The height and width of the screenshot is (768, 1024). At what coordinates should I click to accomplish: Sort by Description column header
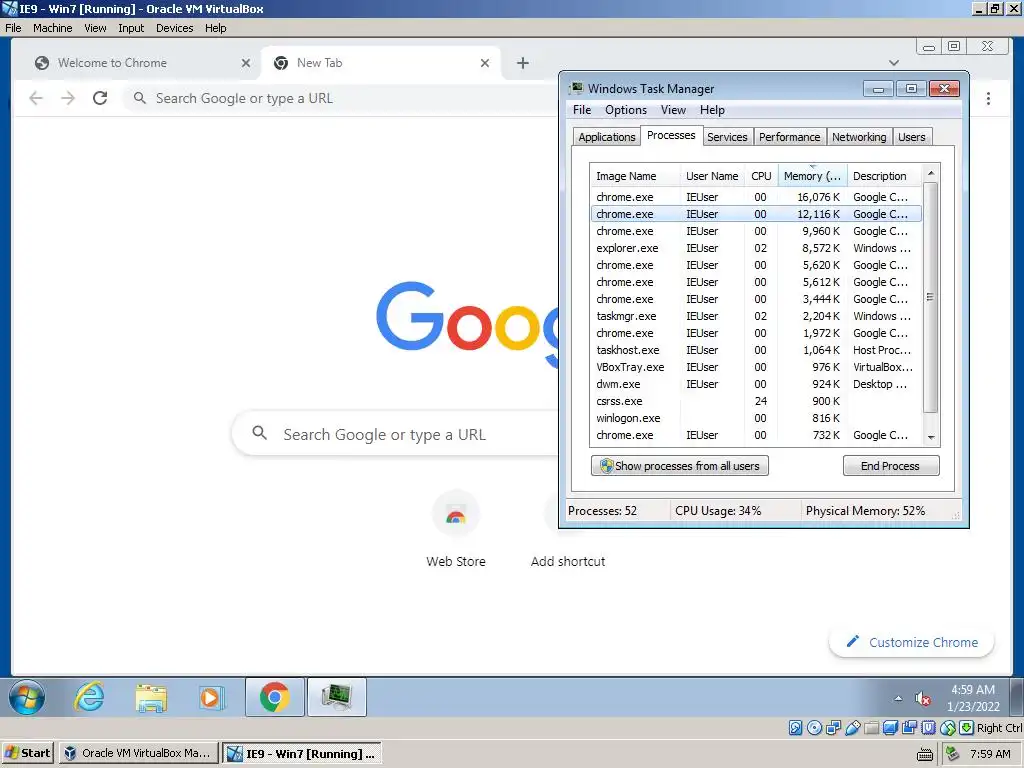[x=884, y=176]
